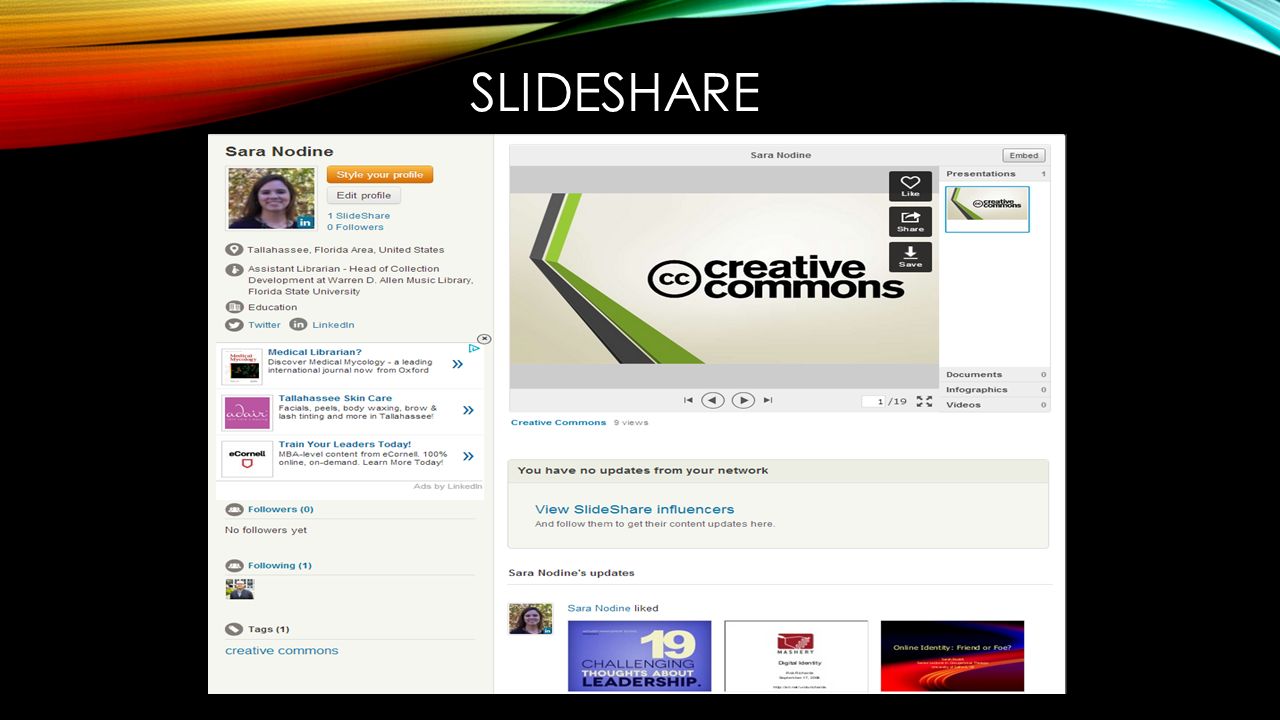Click the Embed button

[x=1024, y=155]
